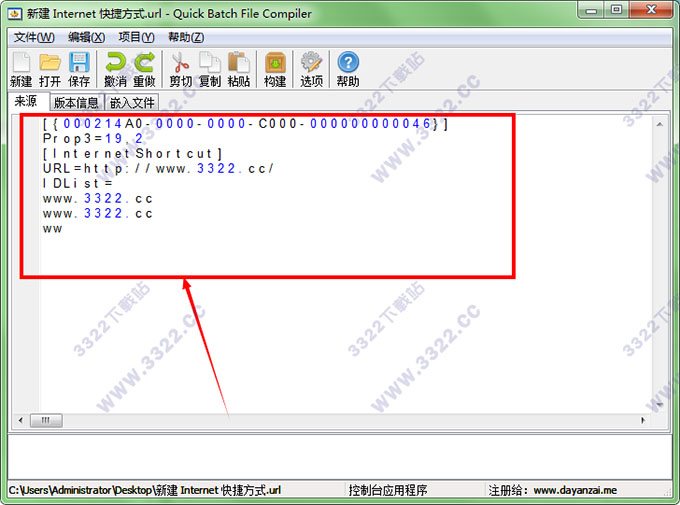Click the line starting with [{000214A0
Screen dimensions: 680x505
coord(245,124)
